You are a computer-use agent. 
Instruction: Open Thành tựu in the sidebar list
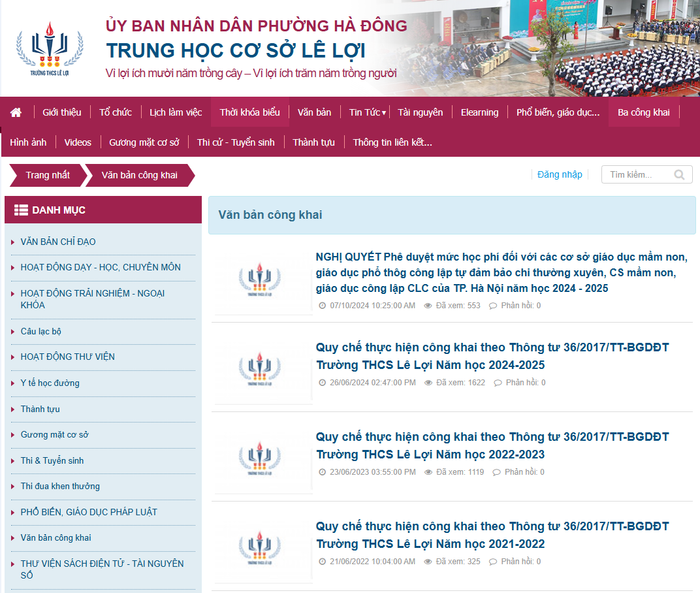click(40, 409)
